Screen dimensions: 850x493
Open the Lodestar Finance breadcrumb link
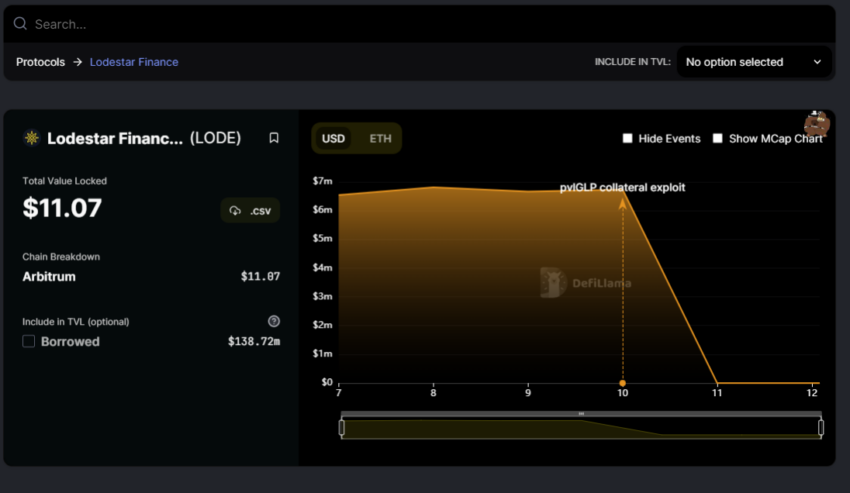pyautogui.click(x=134, y=62)
